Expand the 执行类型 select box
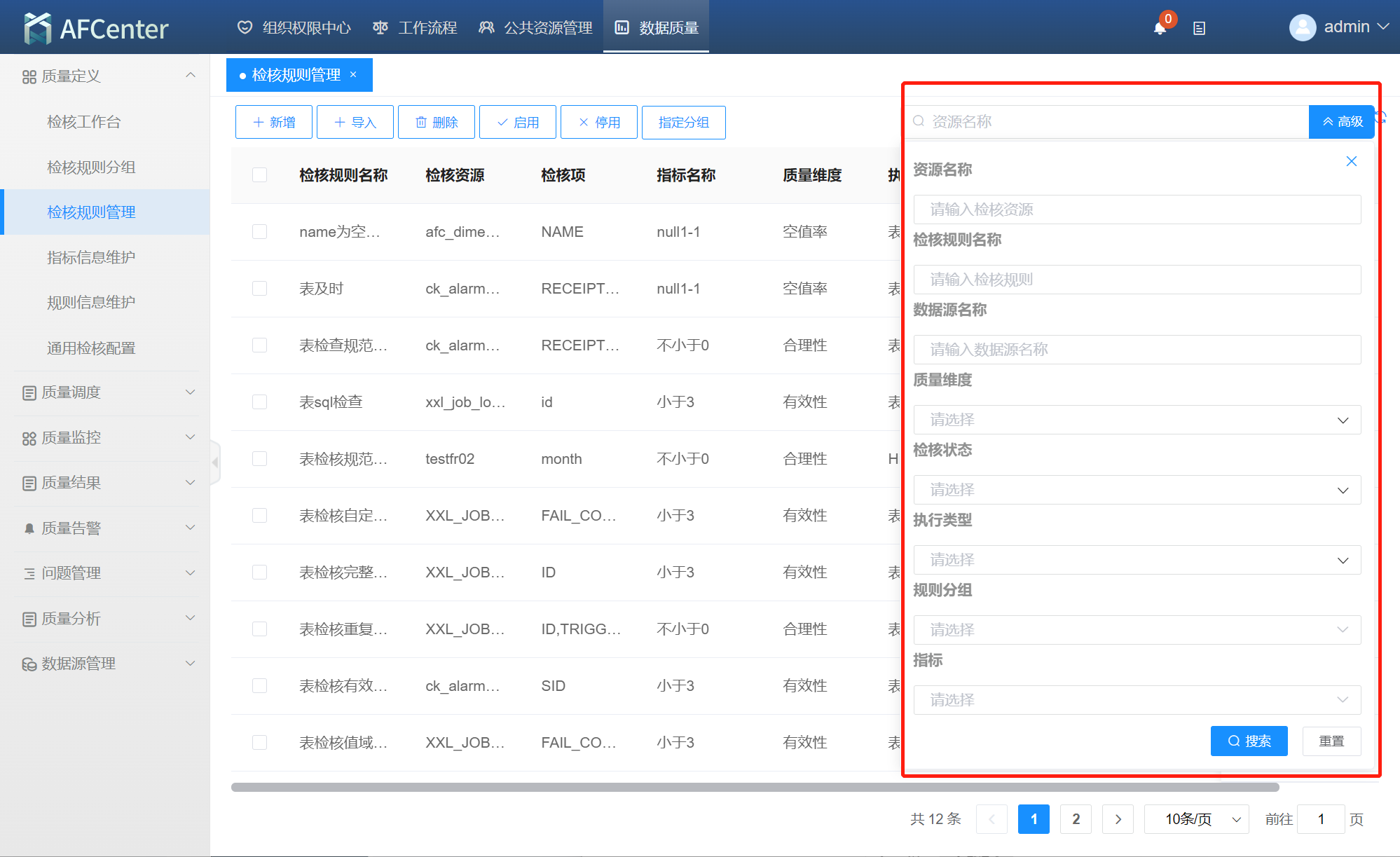Viewport: 1400px width, 857px height. pyautogui.click(x=1137, y=560)
